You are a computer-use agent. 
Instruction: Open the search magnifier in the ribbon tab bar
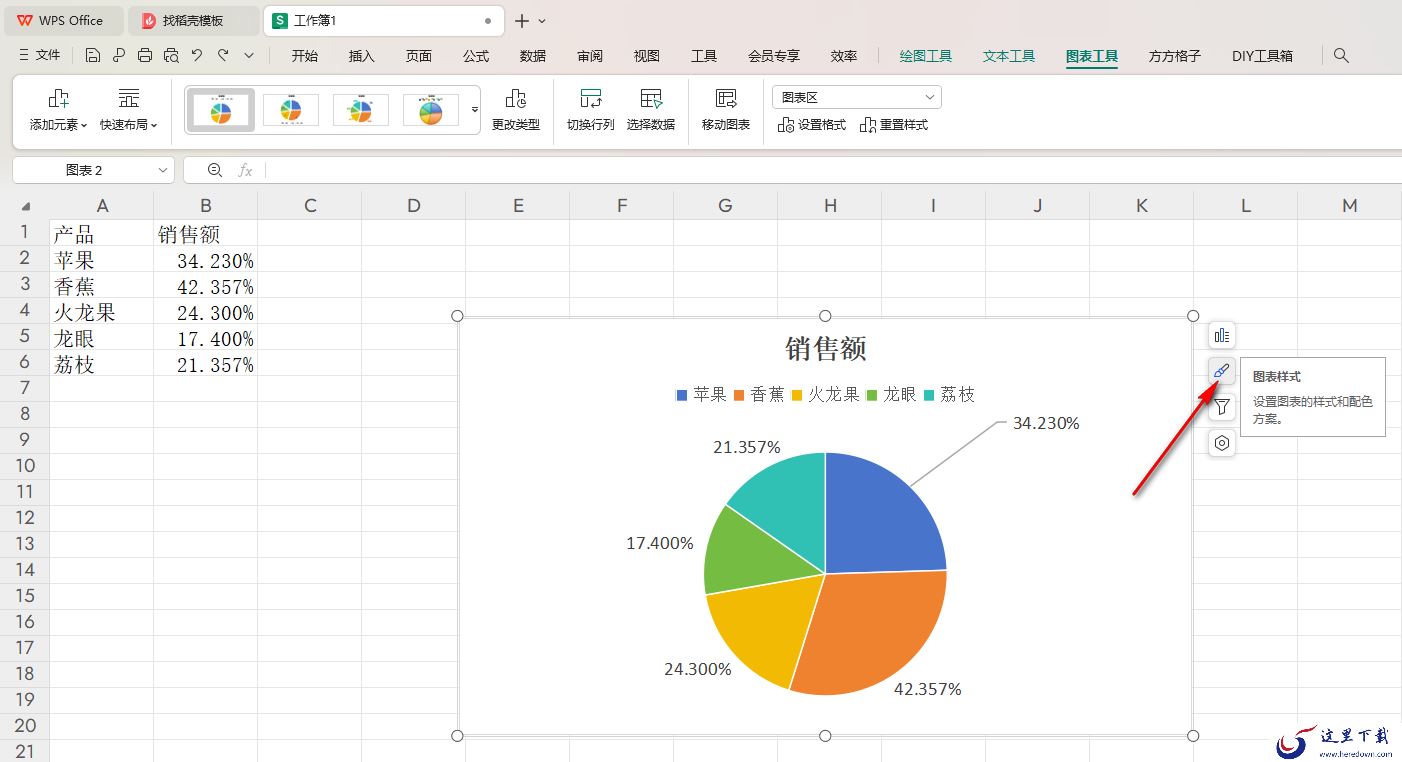(1342, 56)
